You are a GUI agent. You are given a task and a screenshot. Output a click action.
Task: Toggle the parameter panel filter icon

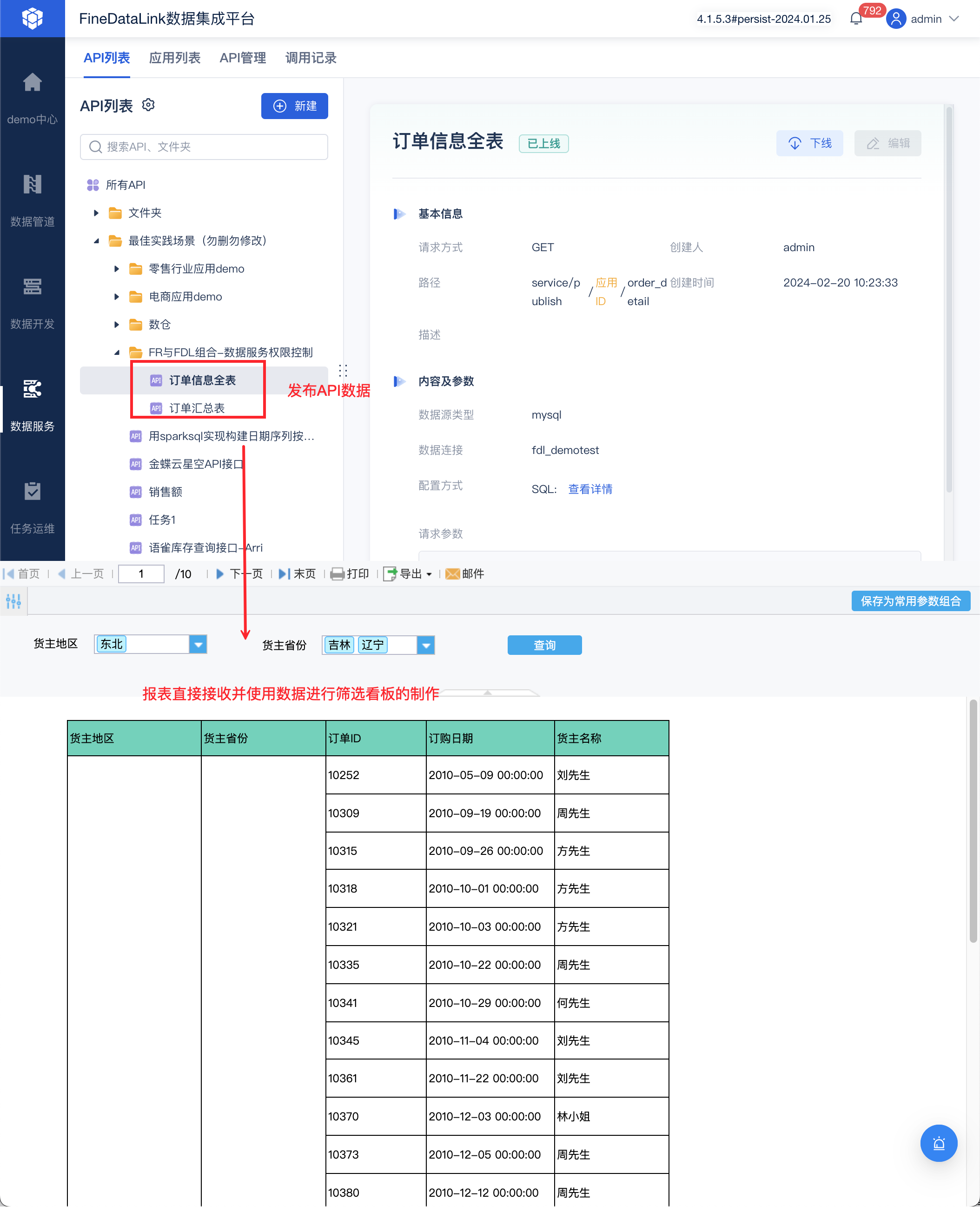pos(13,601)
